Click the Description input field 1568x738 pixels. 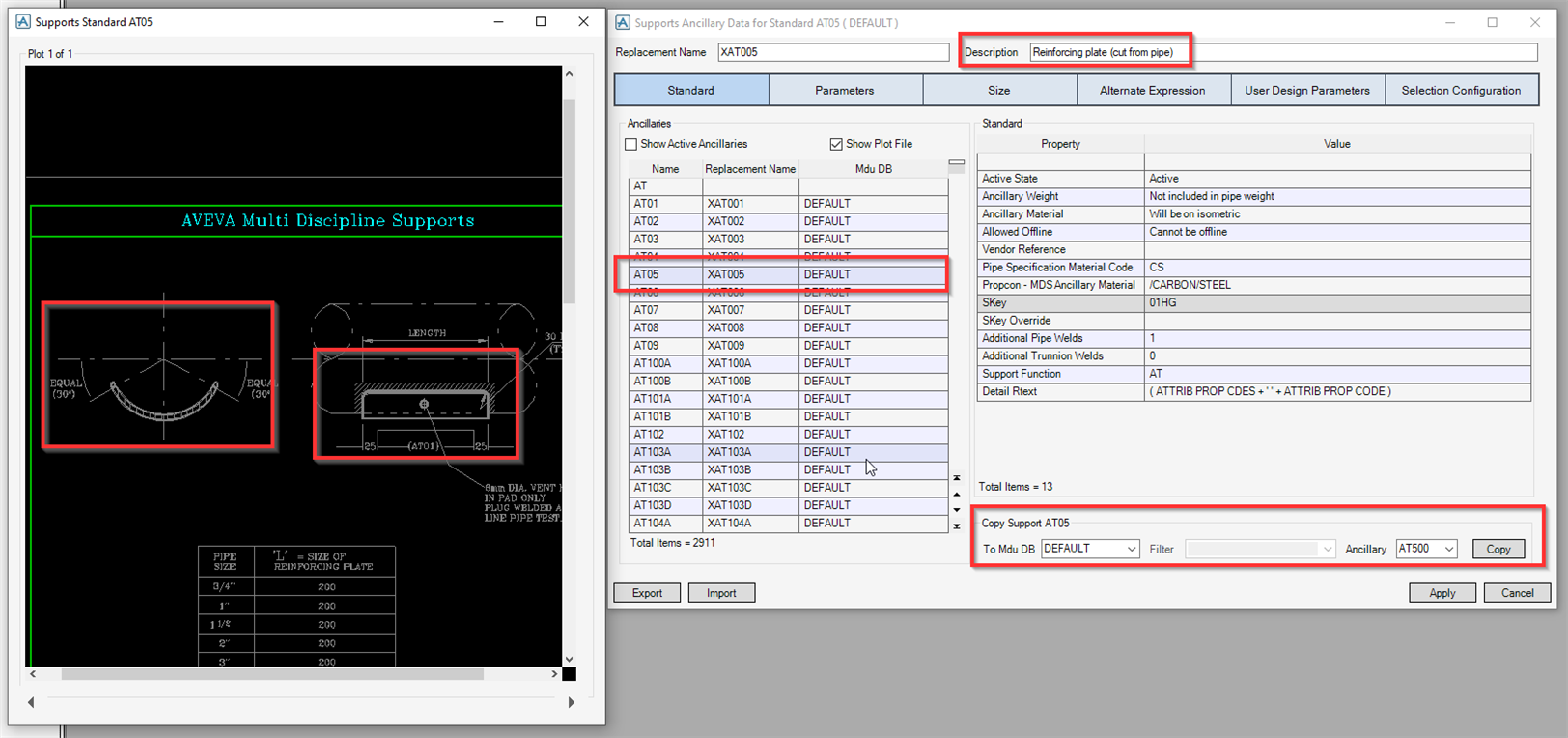click(1284, 52)
